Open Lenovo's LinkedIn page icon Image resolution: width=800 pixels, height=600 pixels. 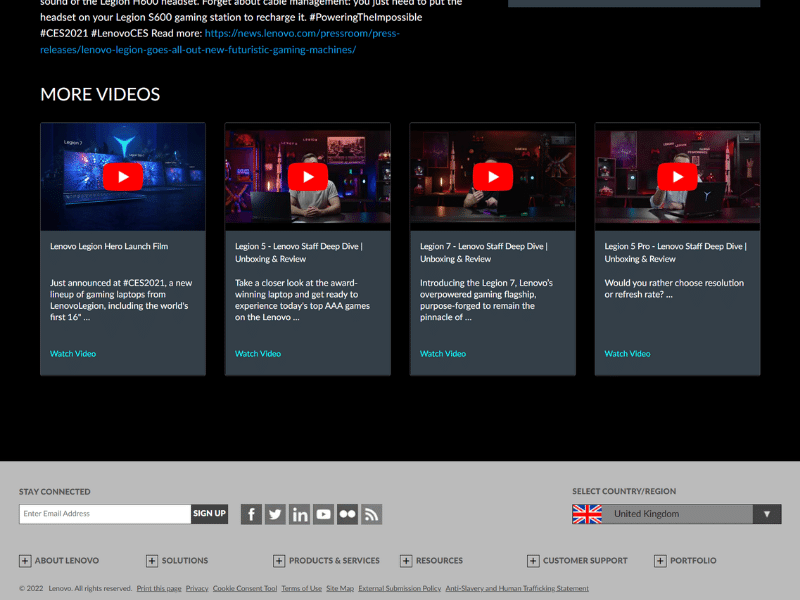(x=299, y=514)
